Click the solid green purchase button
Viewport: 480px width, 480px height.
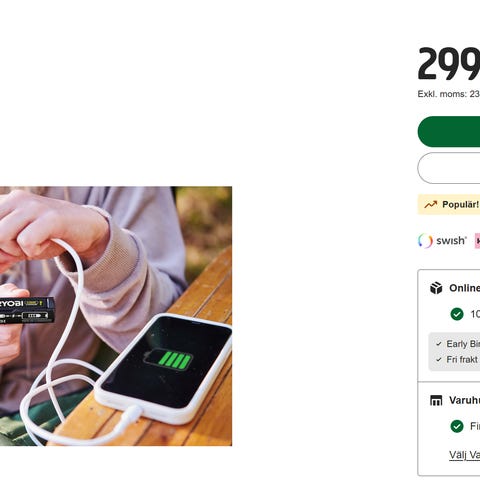449,132
